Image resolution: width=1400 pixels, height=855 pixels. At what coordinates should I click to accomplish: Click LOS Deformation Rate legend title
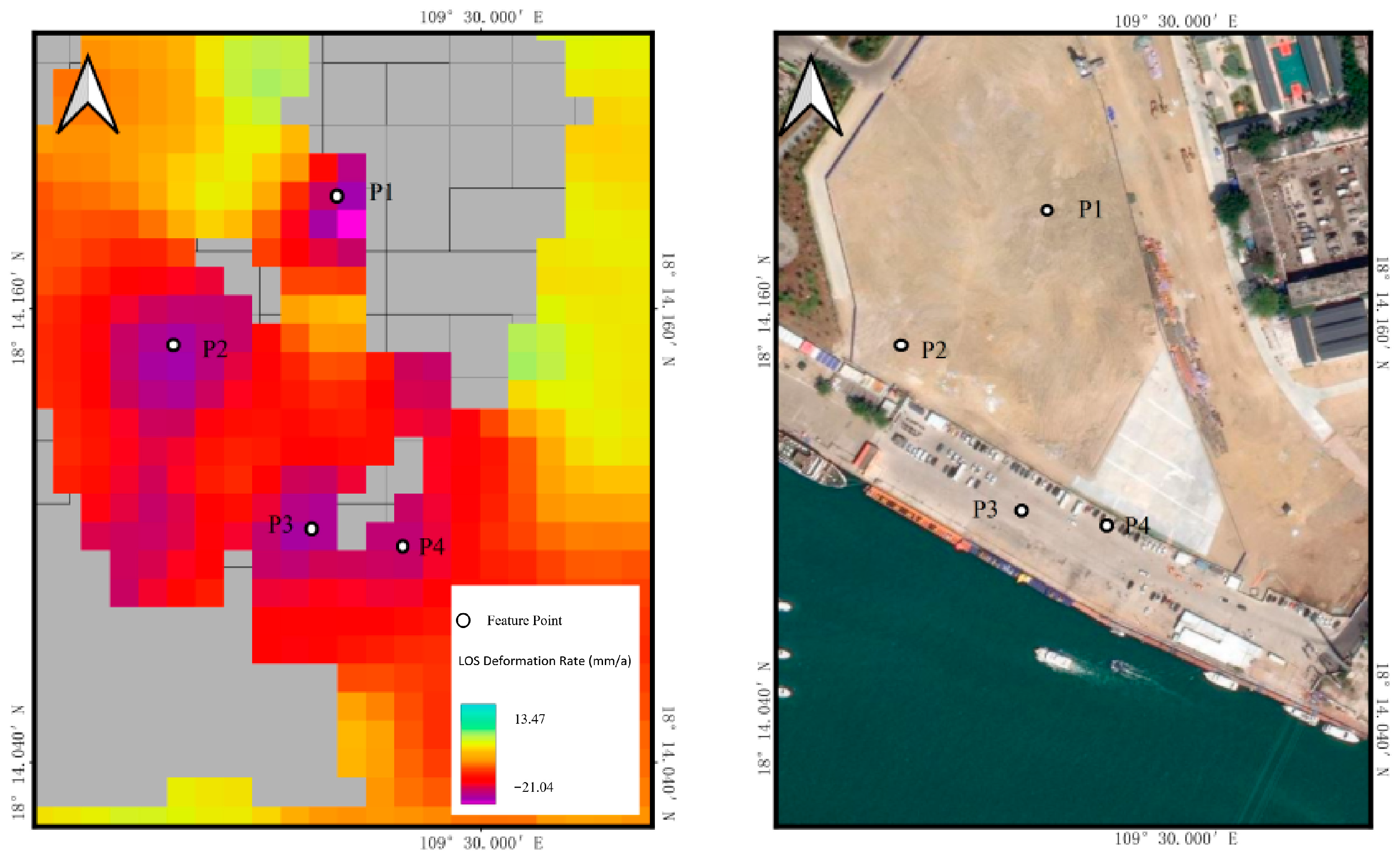coord(544,661)
